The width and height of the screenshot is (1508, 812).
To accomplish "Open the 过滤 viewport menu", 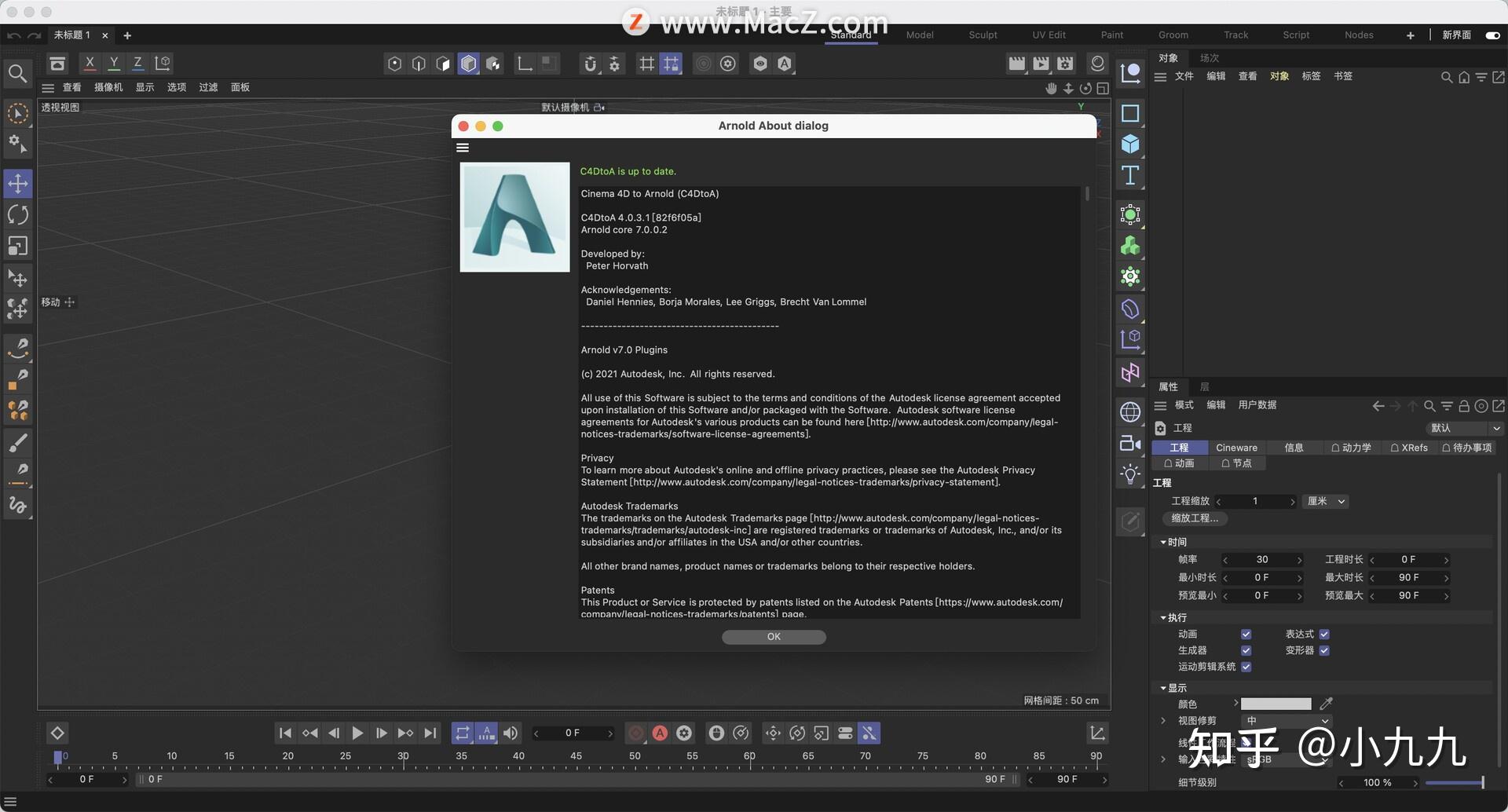I will [208, 87].
